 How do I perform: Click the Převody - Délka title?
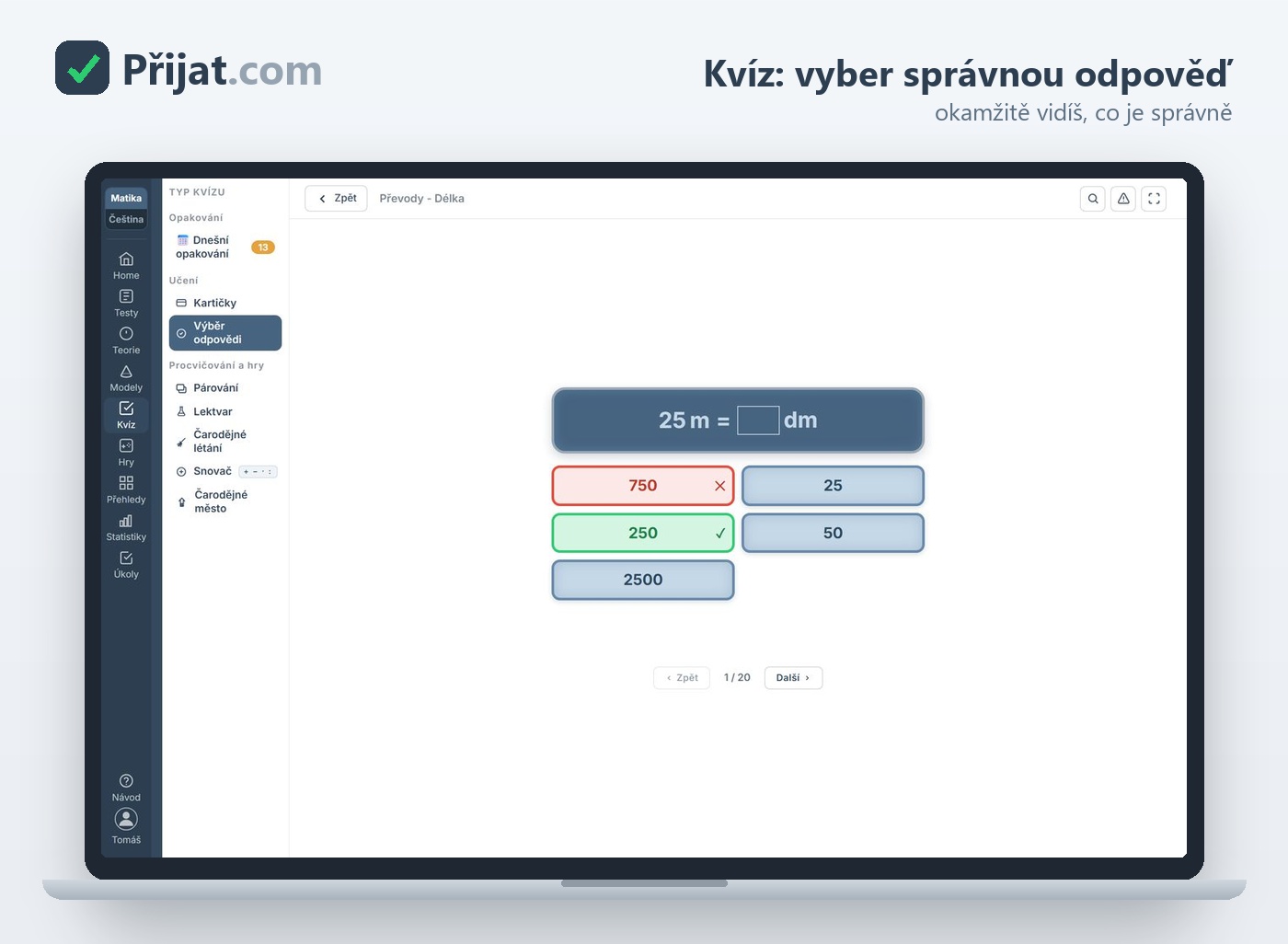(421, 199)
